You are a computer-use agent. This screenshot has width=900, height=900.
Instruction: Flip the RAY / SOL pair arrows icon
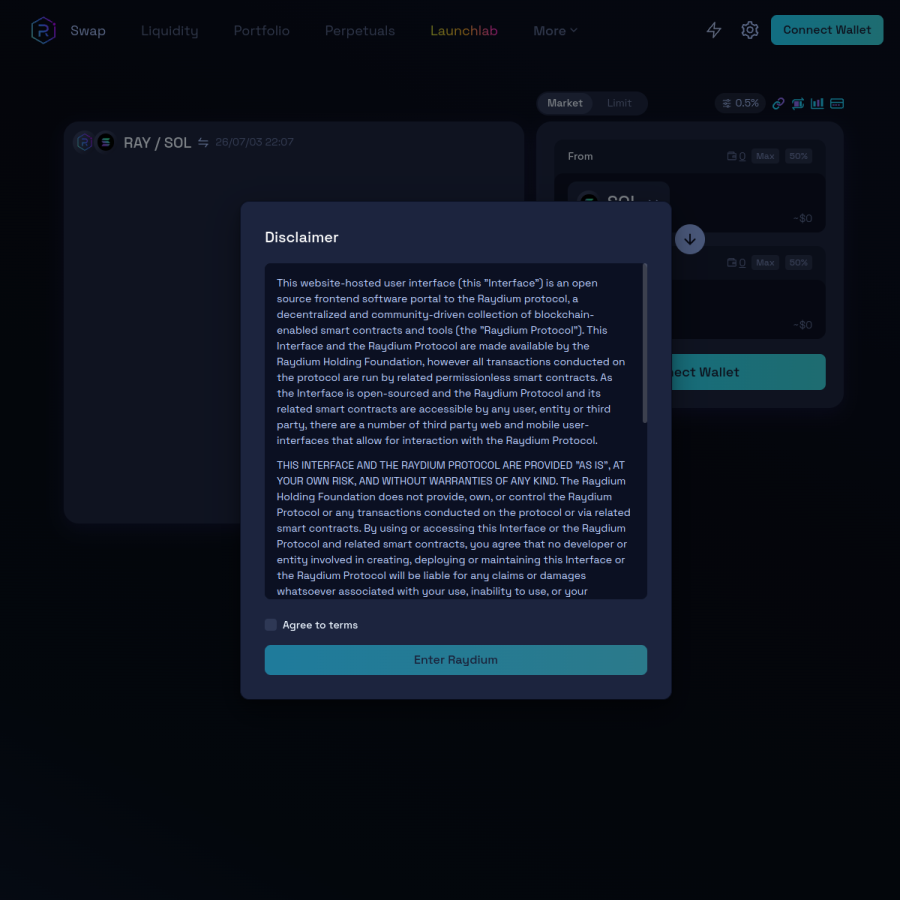(203, 142)
